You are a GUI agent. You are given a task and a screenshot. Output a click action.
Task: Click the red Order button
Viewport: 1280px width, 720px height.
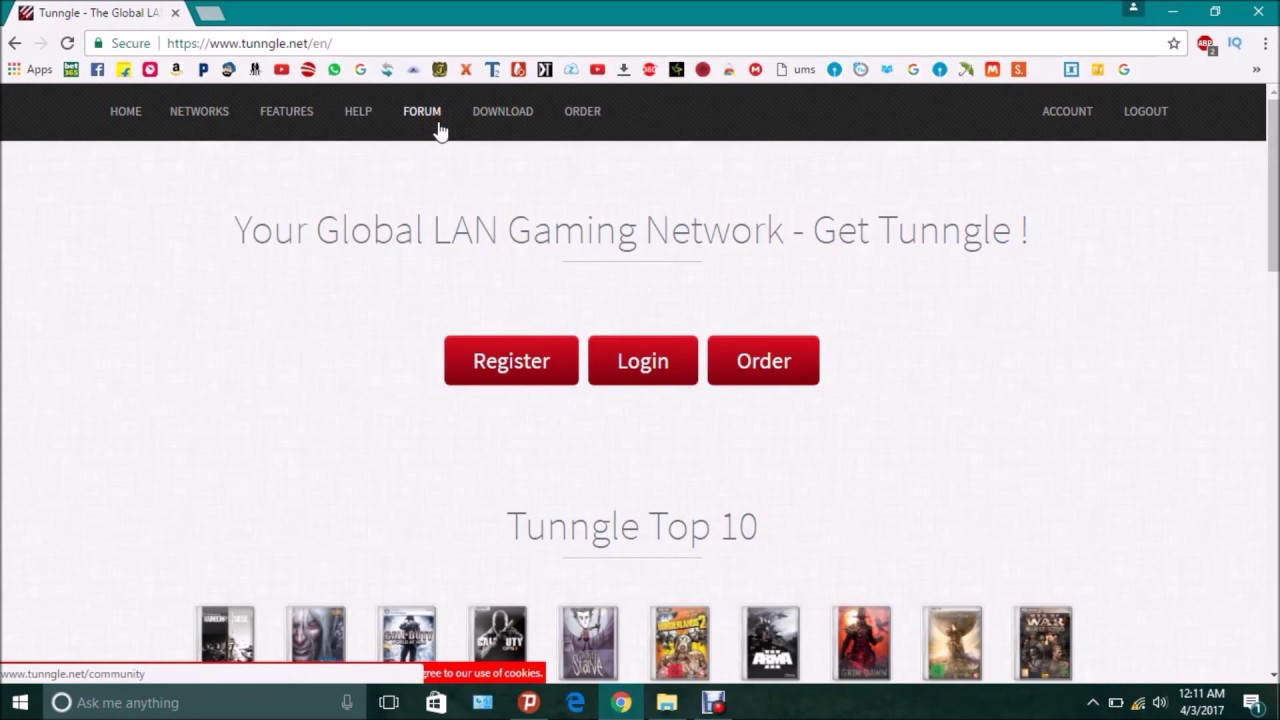(763, 361)
